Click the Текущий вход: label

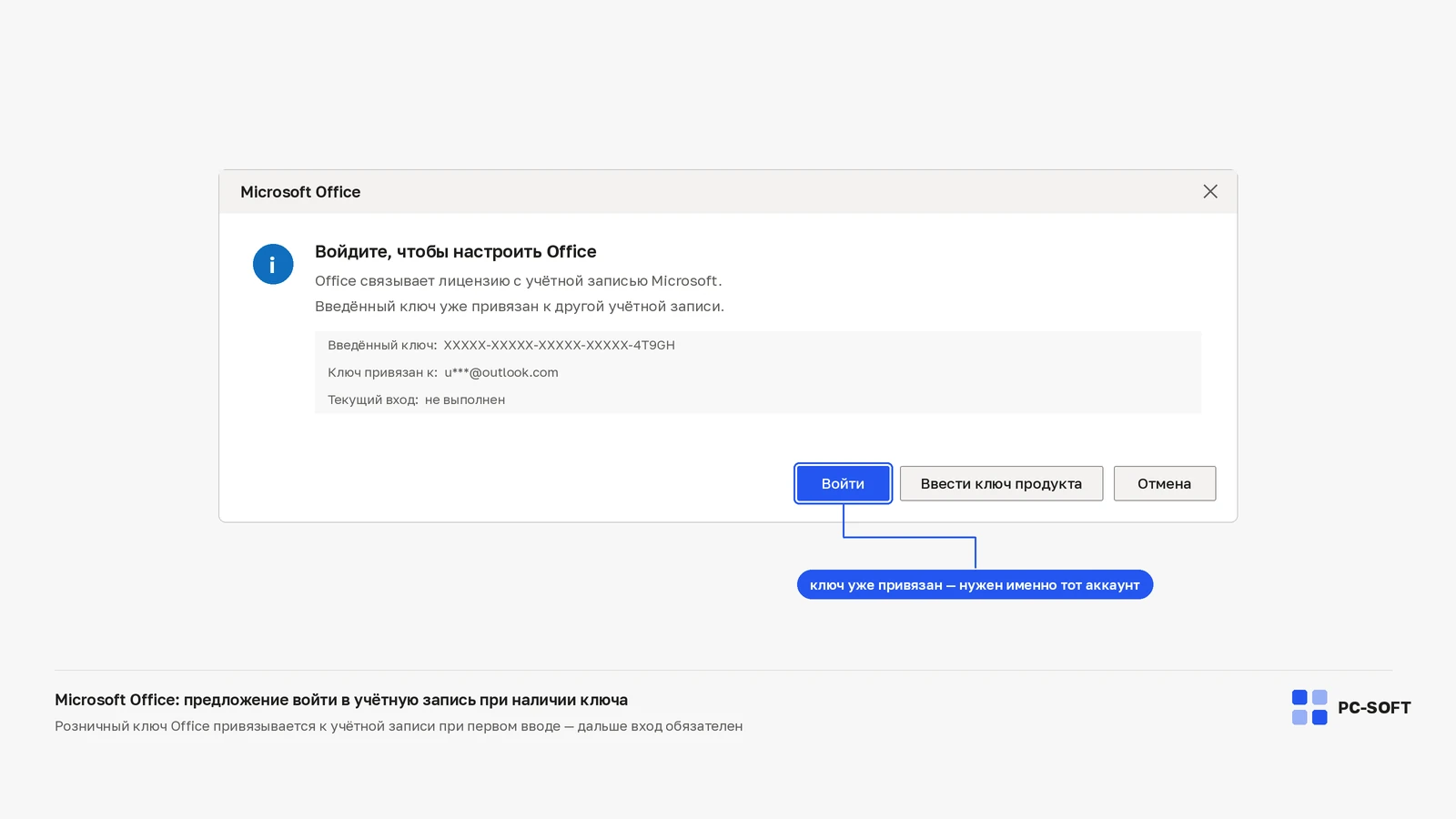[x=373, y=399]
